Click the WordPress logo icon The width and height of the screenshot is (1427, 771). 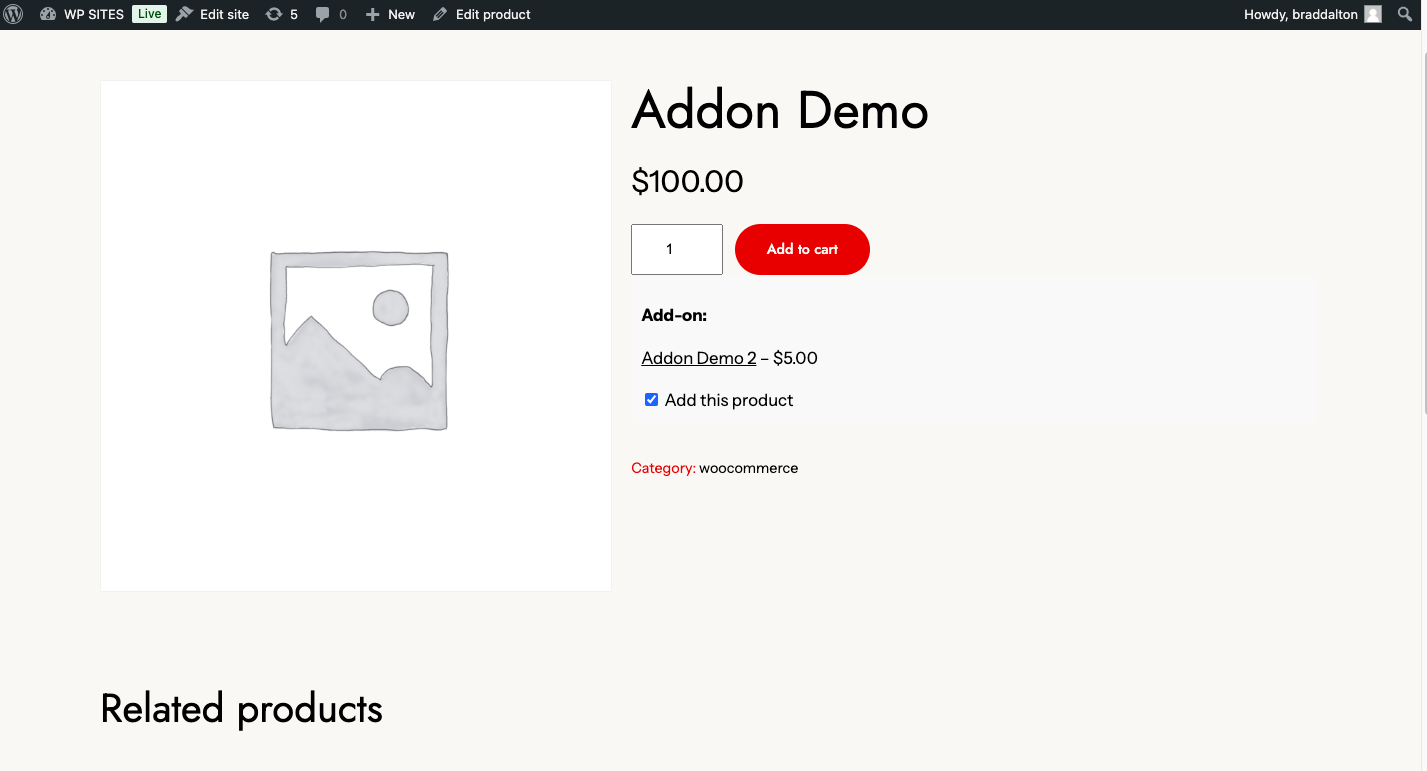13,14
